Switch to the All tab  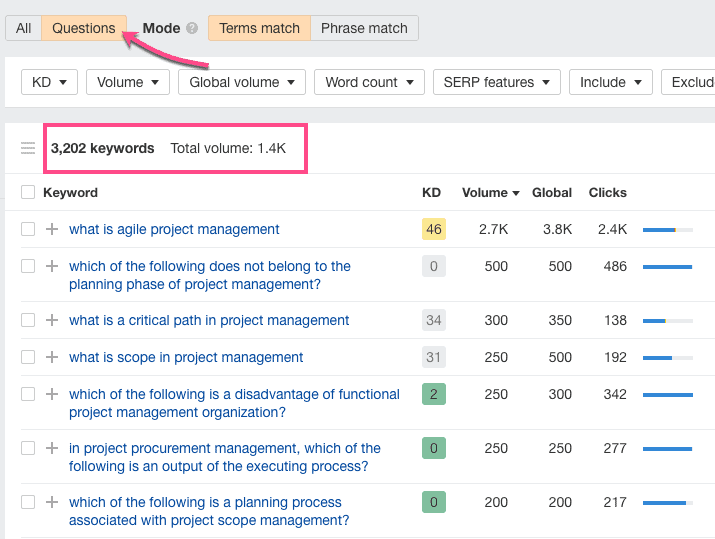click(23, 28)
